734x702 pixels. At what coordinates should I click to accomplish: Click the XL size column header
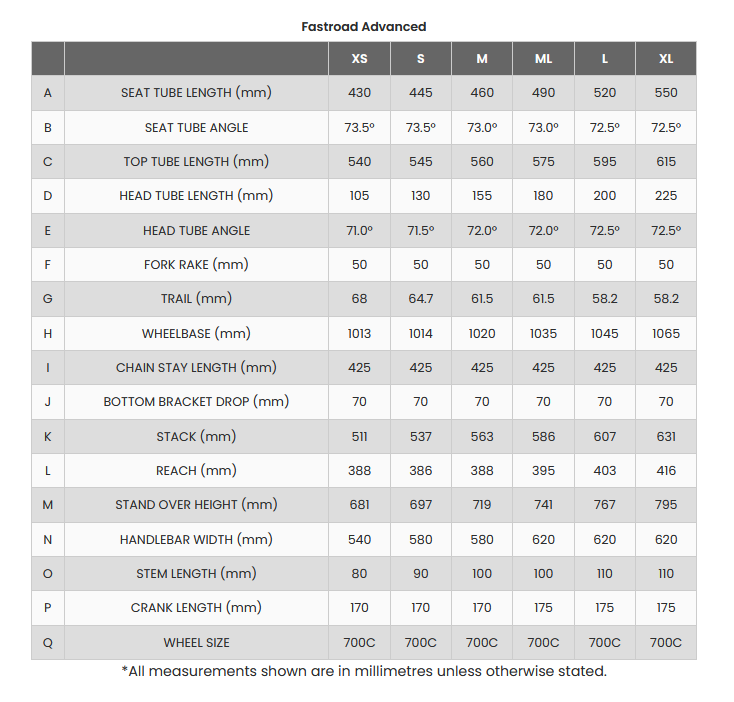(x=666, y=59)
